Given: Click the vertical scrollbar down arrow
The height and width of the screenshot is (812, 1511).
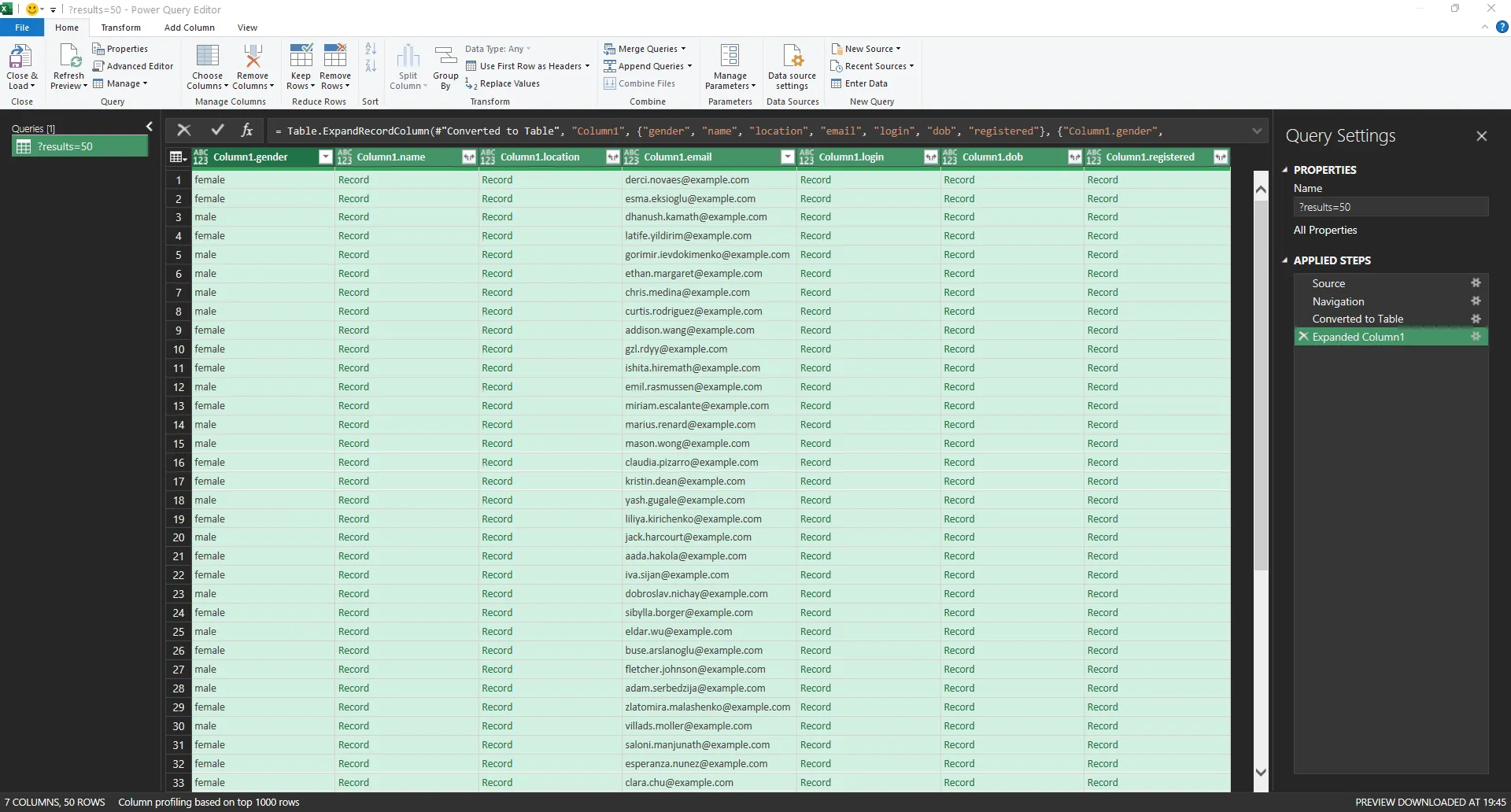Looking at the screenshot, I should tap(1261, 773).
